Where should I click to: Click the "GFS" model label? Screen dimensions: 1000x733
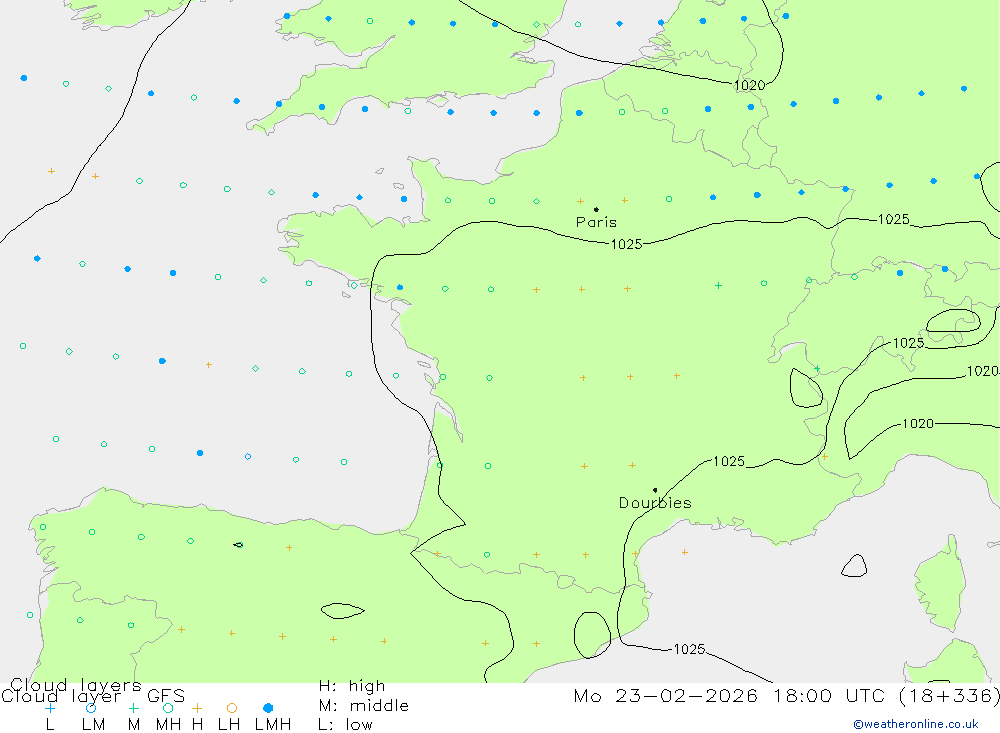click(166, 695)
